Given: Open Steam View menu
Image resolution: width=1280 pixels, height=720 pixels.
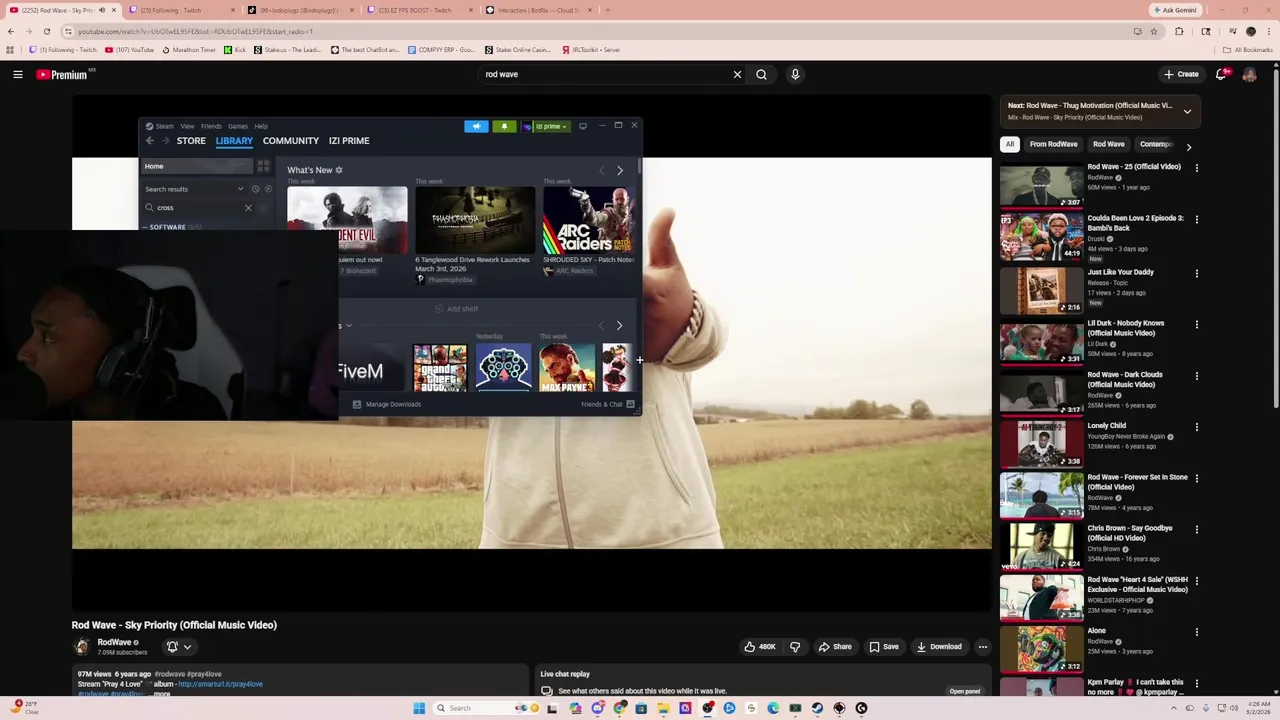Looking at the screenshot, I should pyautogui.click(x=187, y=126).
